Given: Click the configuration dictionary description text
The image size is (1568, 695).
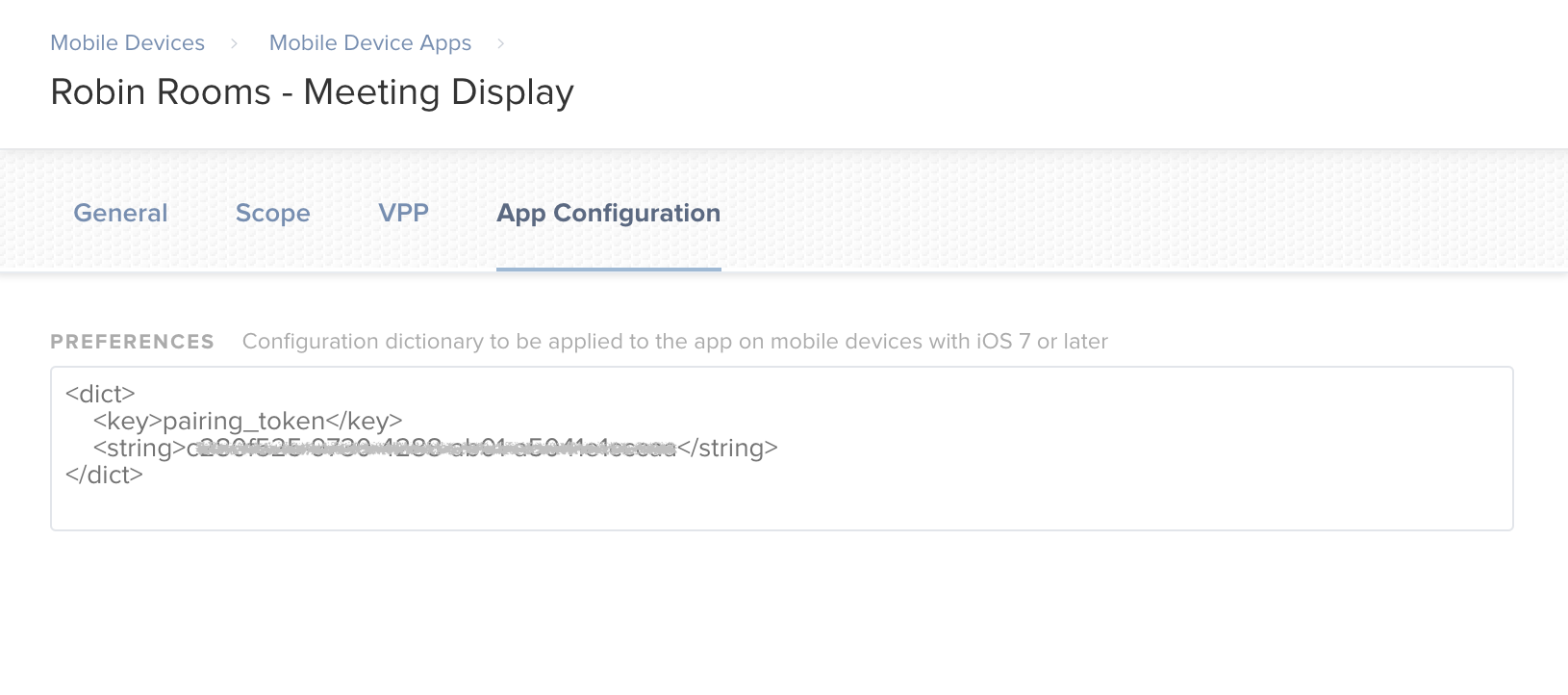Looking at the screenshot, I should (x=674, y=342).
